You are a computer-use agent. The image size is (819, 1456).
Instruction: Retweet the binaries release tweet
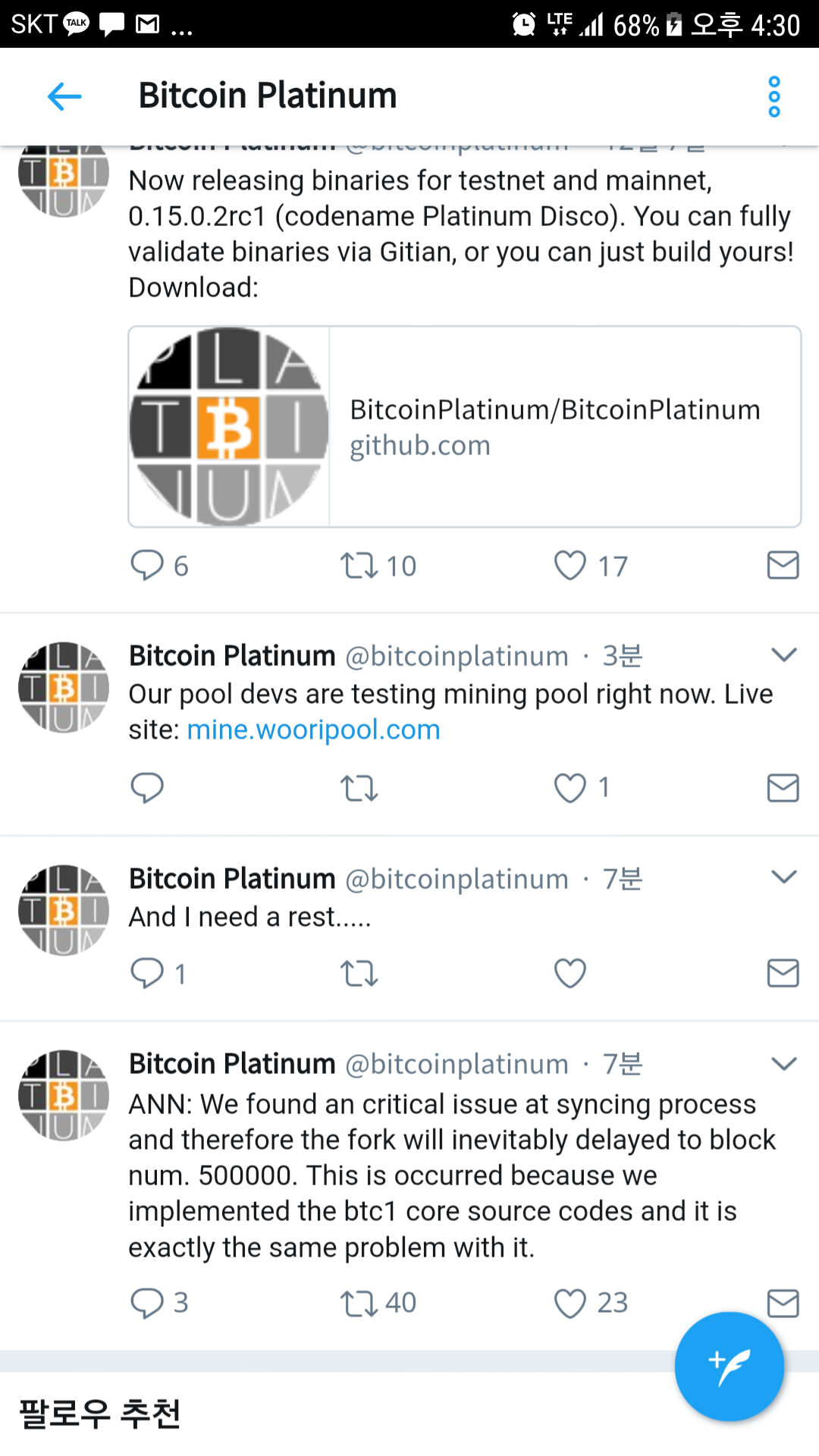click(x=359, y=566)
